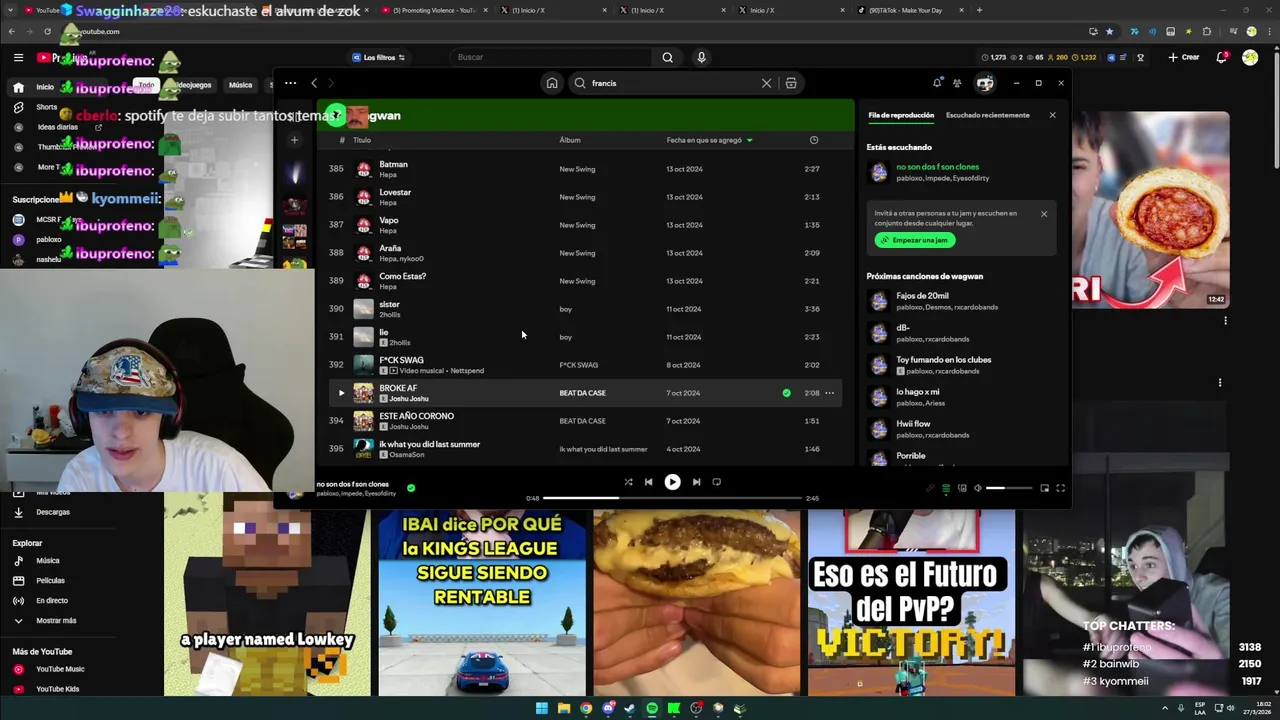Open connect-to-device icon in player bar

point(962,488)
